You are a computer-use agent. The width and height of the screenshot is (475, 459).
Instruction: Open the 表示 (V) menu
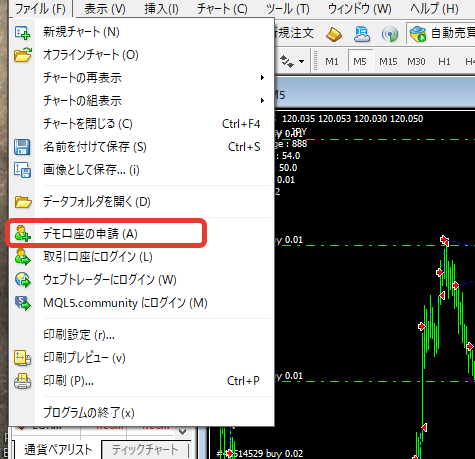pyautogui.click(x=105, y=9)
